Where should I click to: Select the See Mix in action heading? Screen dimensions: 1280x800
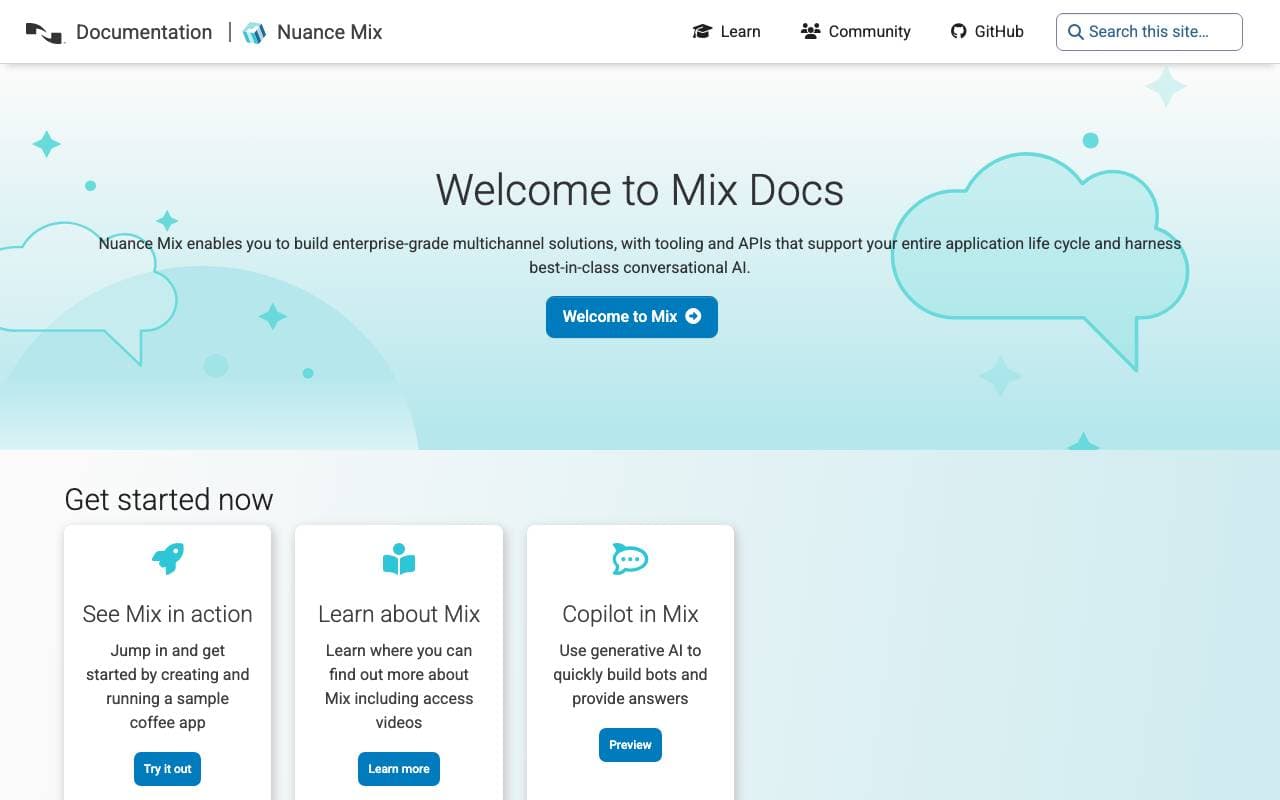[168, 614]
